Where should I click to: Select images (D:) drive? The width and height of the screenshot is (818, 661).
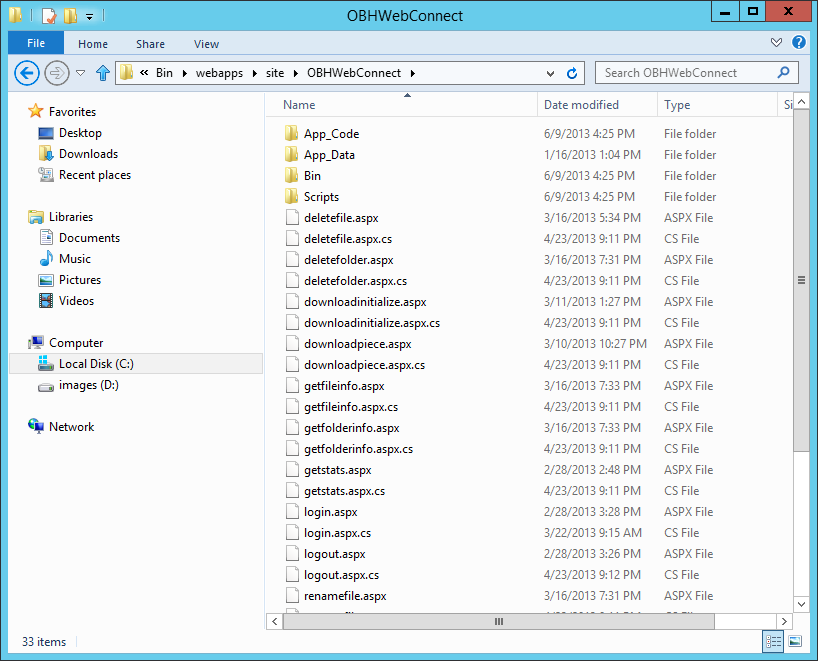(x=88, y=385)
